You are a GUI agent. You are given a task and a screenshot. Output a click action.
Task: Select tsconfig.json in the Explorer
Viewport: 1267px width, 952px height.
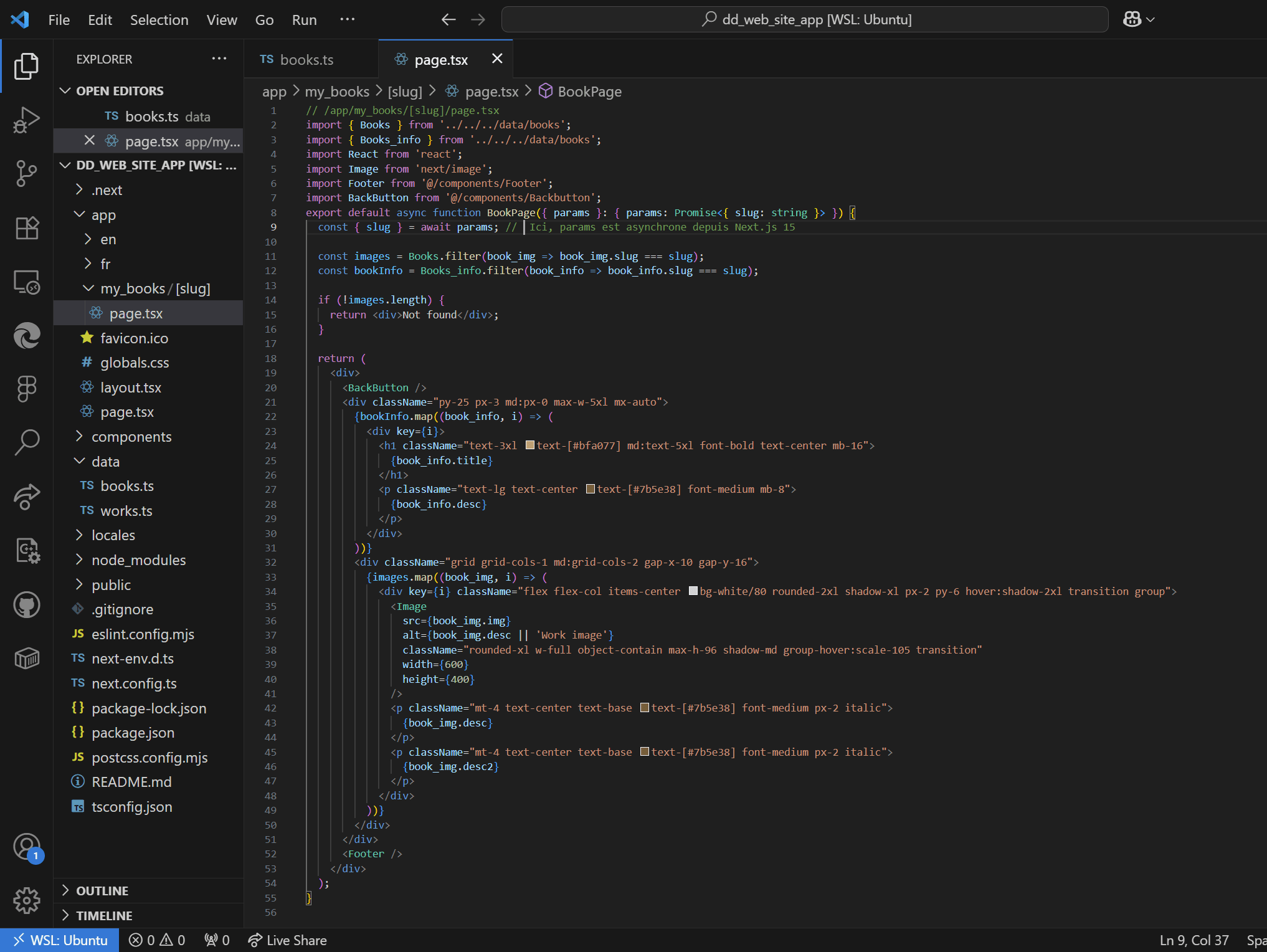tap(131, 806)
